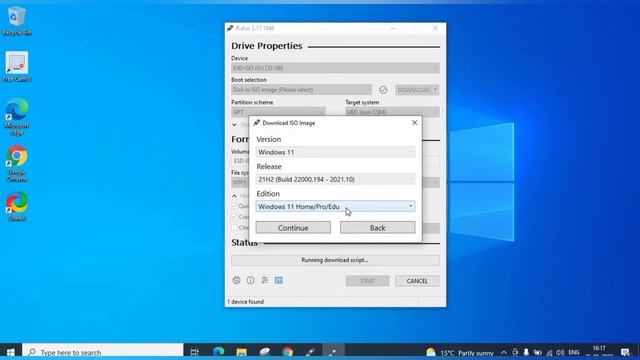Close the Download ISO Image dialog
This screenshot has height=360, width=640.
click(414, 122)
